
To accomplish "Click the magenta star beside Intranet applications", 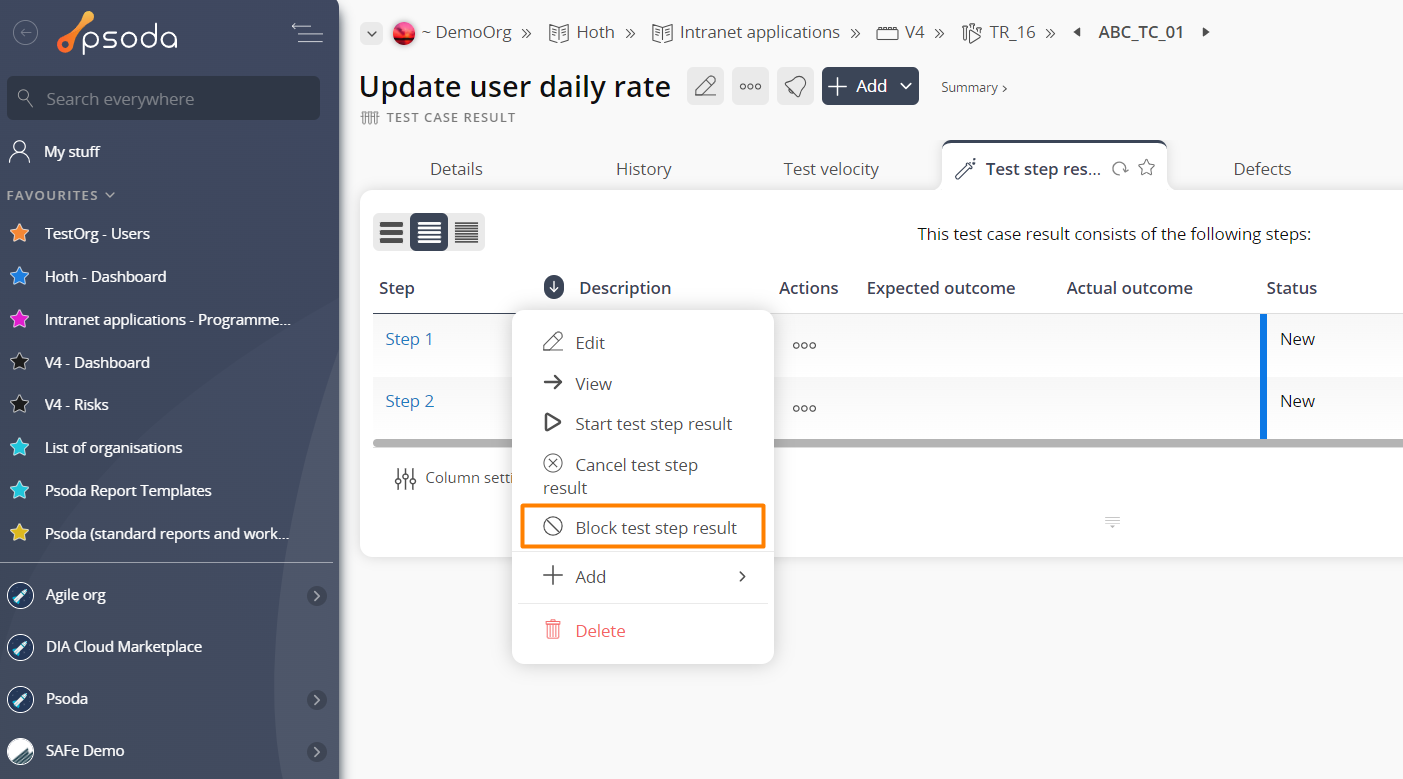I will point(19,319).
